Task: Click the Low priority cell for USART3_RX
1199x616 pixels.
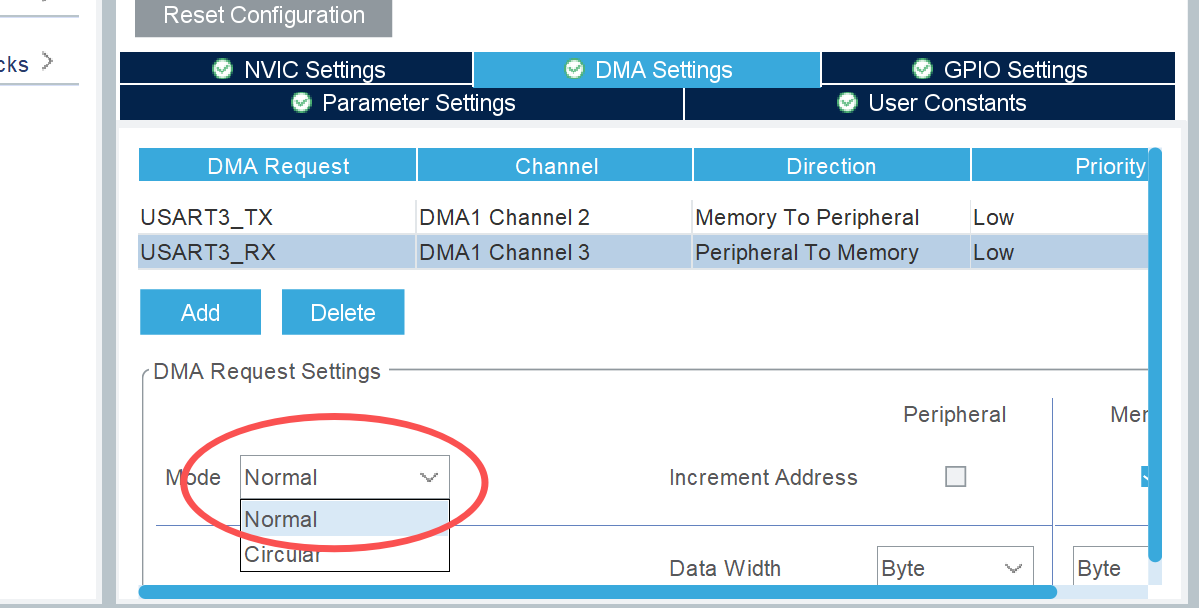Action: click(x=1059, y=252)
